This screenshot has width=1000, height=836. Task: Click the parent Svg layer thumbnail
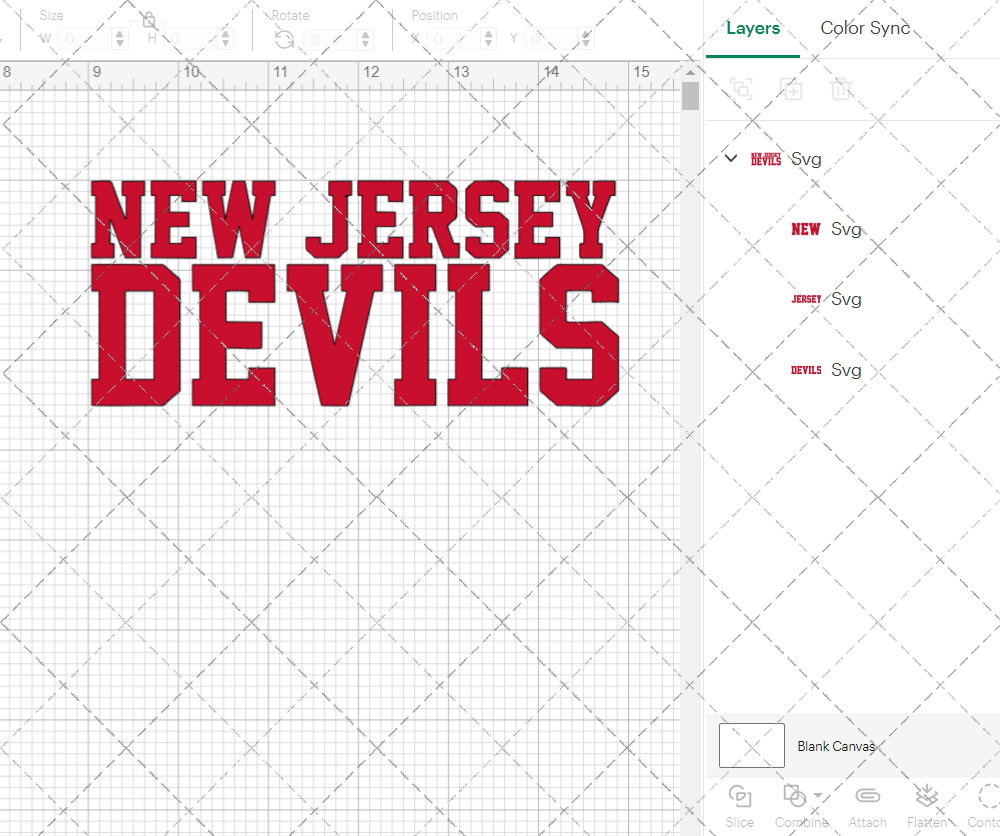(x=765, y=159)
